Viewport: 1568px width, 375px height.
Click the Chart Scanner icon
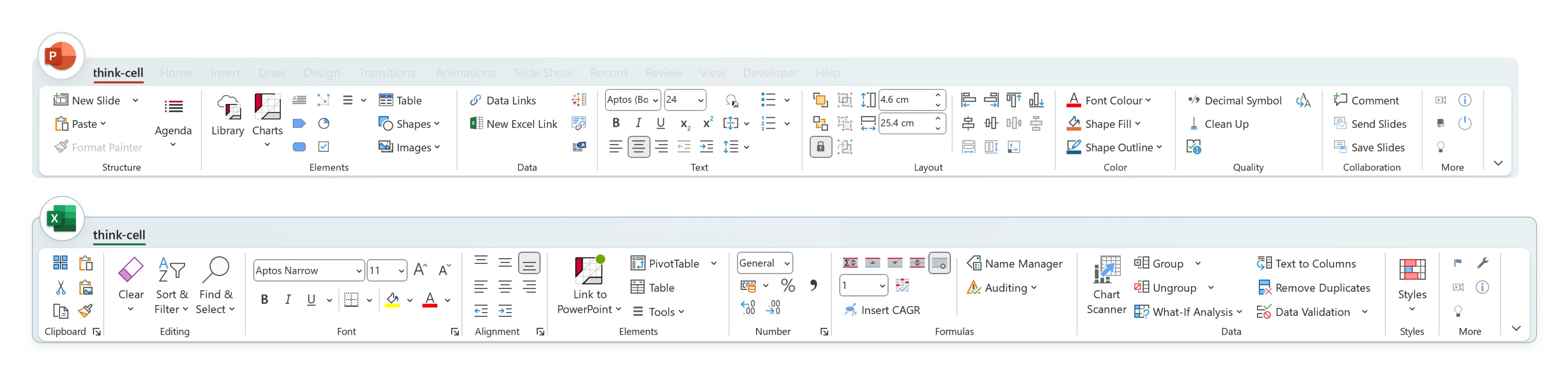1106,271
